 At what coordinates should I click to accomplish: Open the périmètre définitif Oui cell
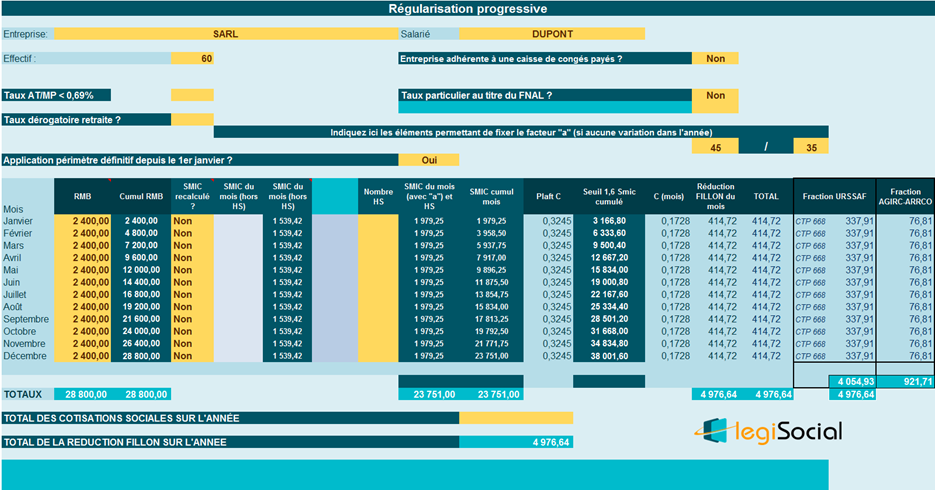click(428, 160)
